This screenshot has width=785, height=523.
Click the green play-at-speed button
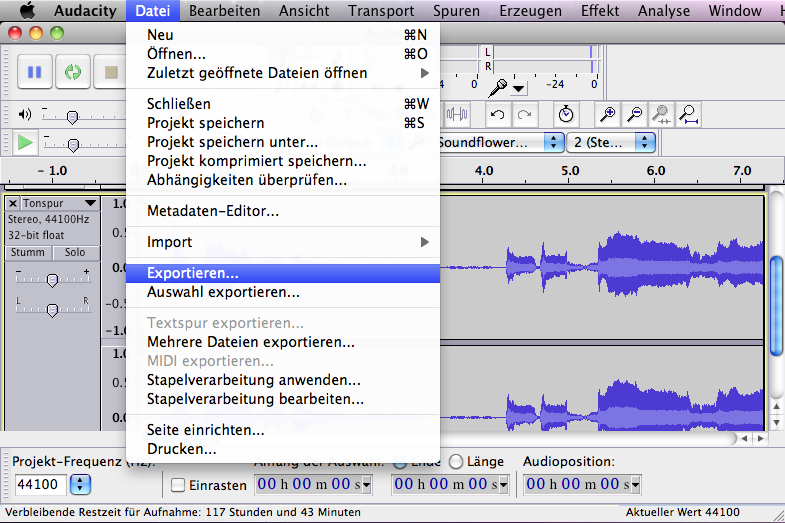click(26, 143)
